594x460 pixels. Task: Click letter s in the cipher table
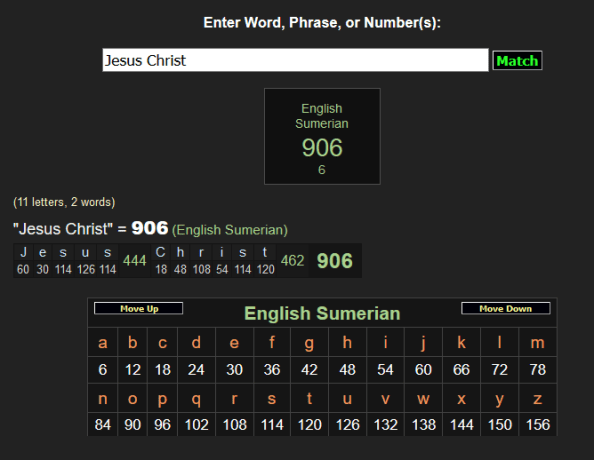coord(272,399)
